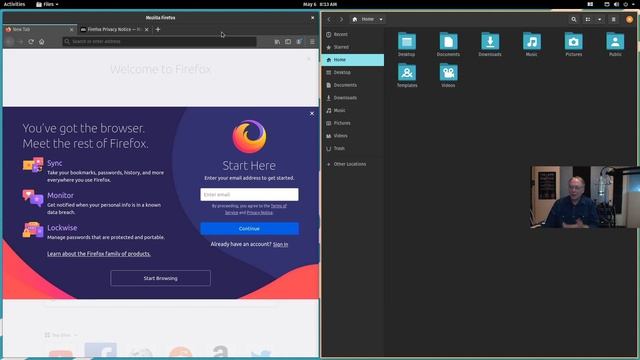The height and width of the screenshot is (360, 640).
Task: Select Starred in Files sidebar
Action: pyautogui.click(x=353, y=47)
